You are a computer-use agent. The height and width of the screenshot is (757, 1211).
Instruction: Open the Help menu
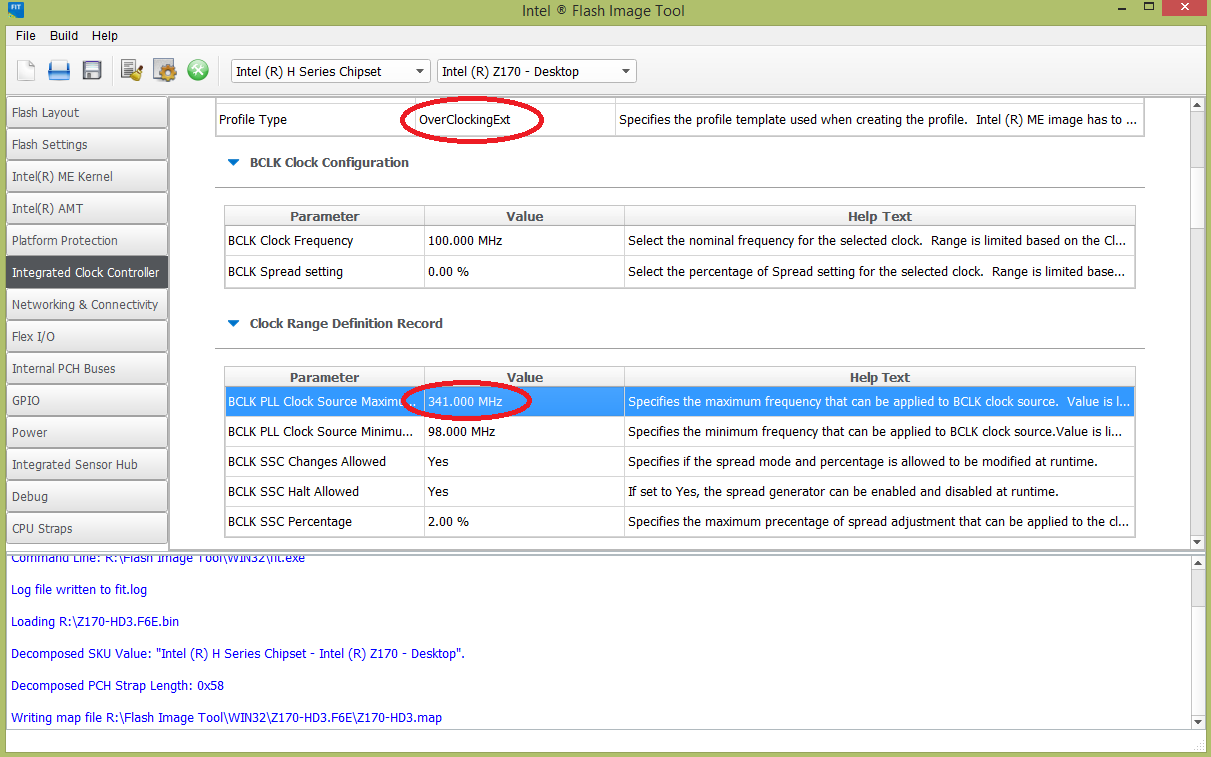click(105, 35)
